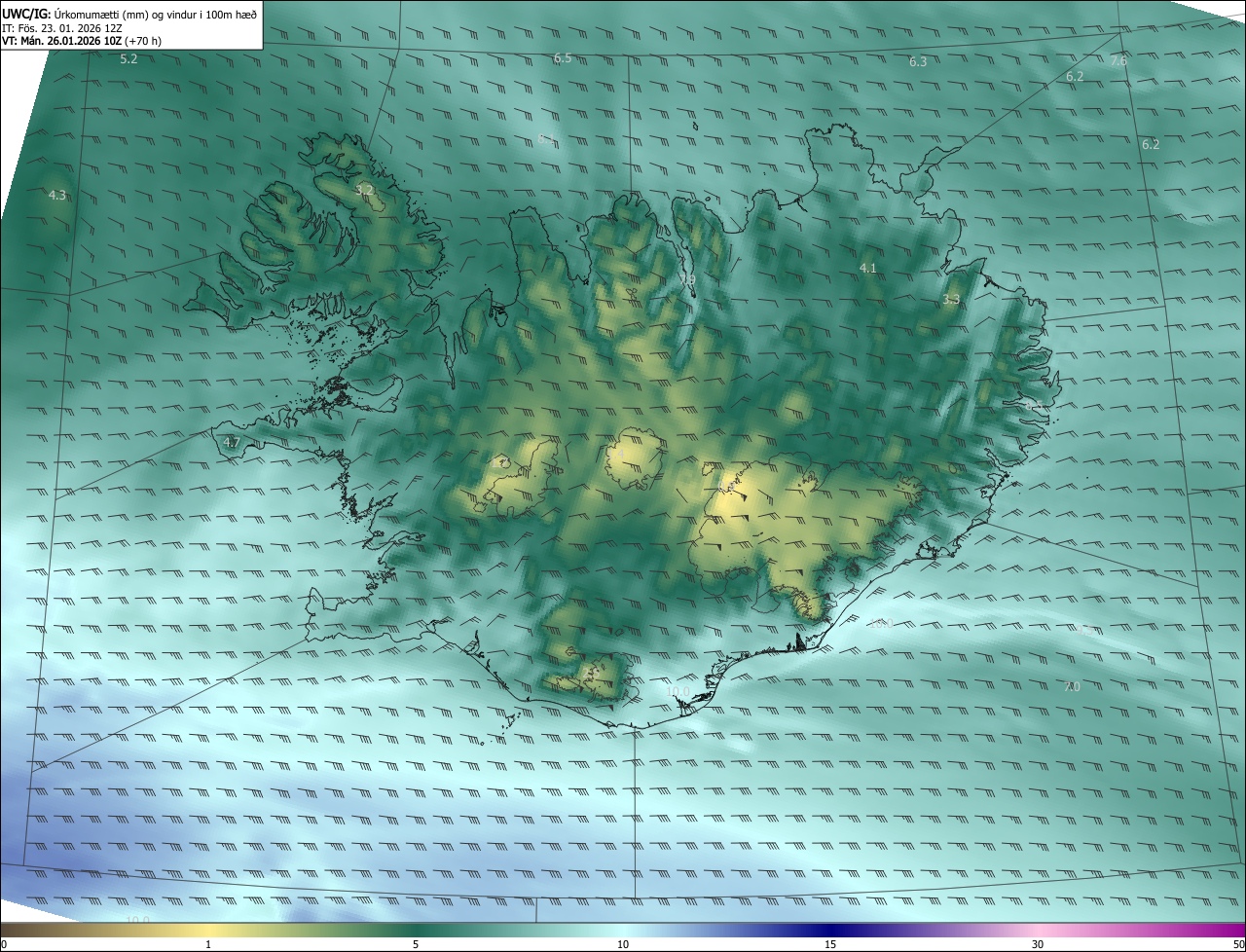Click the 4.3 value label
The height and width of the screenshot is (952, 1246).
(x=57, y=195)
